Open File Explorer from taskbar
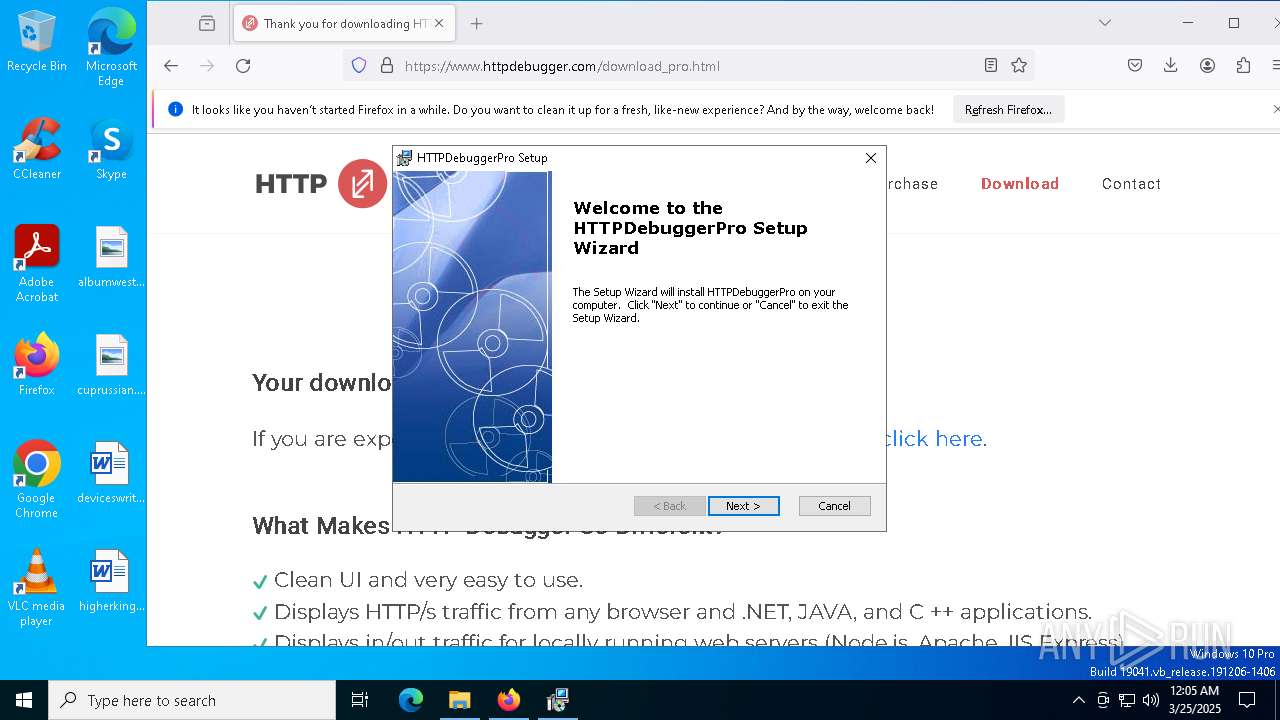 coord(459,700)
